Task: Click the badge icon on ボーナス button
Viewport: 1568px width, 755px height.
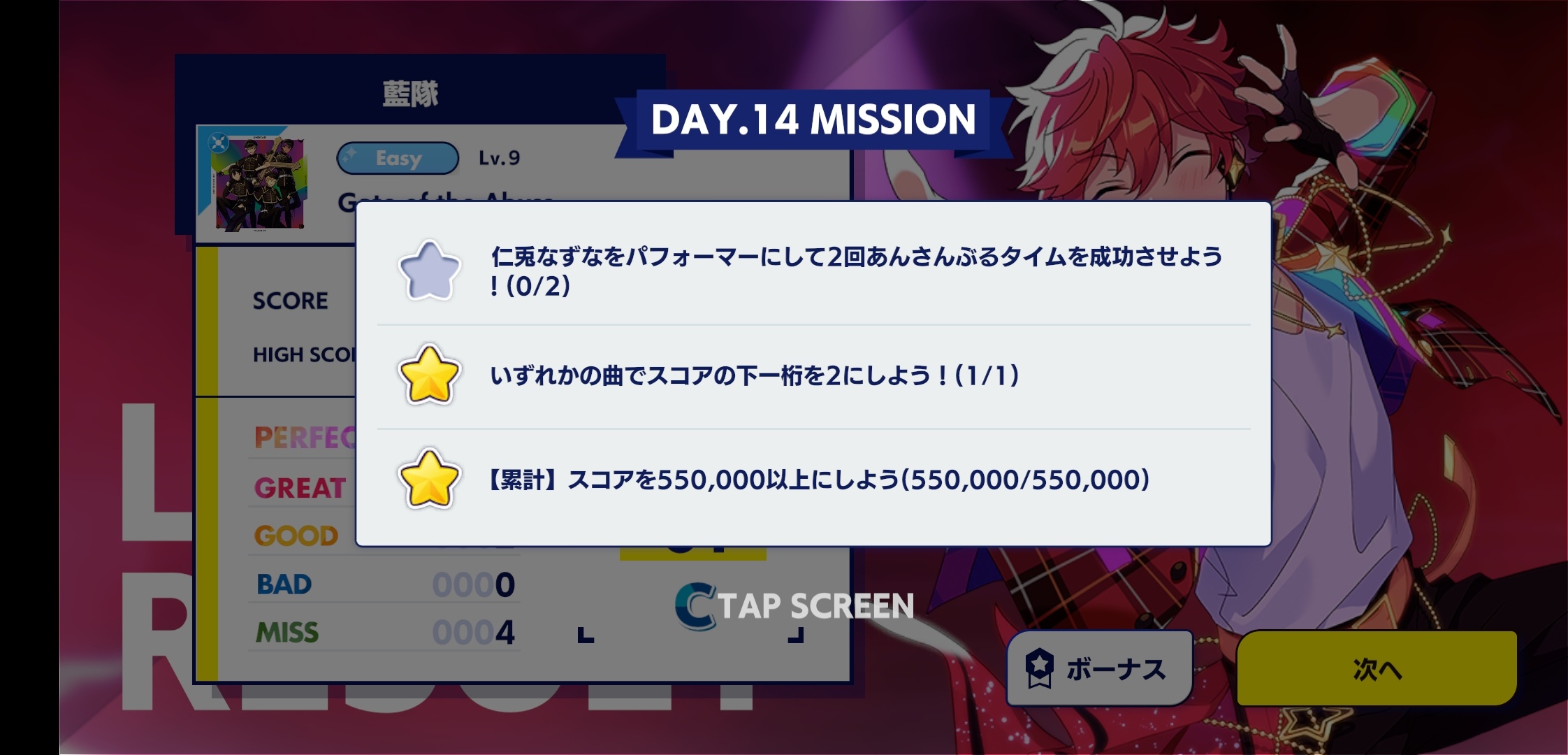Action: (x=1039, y=668)
